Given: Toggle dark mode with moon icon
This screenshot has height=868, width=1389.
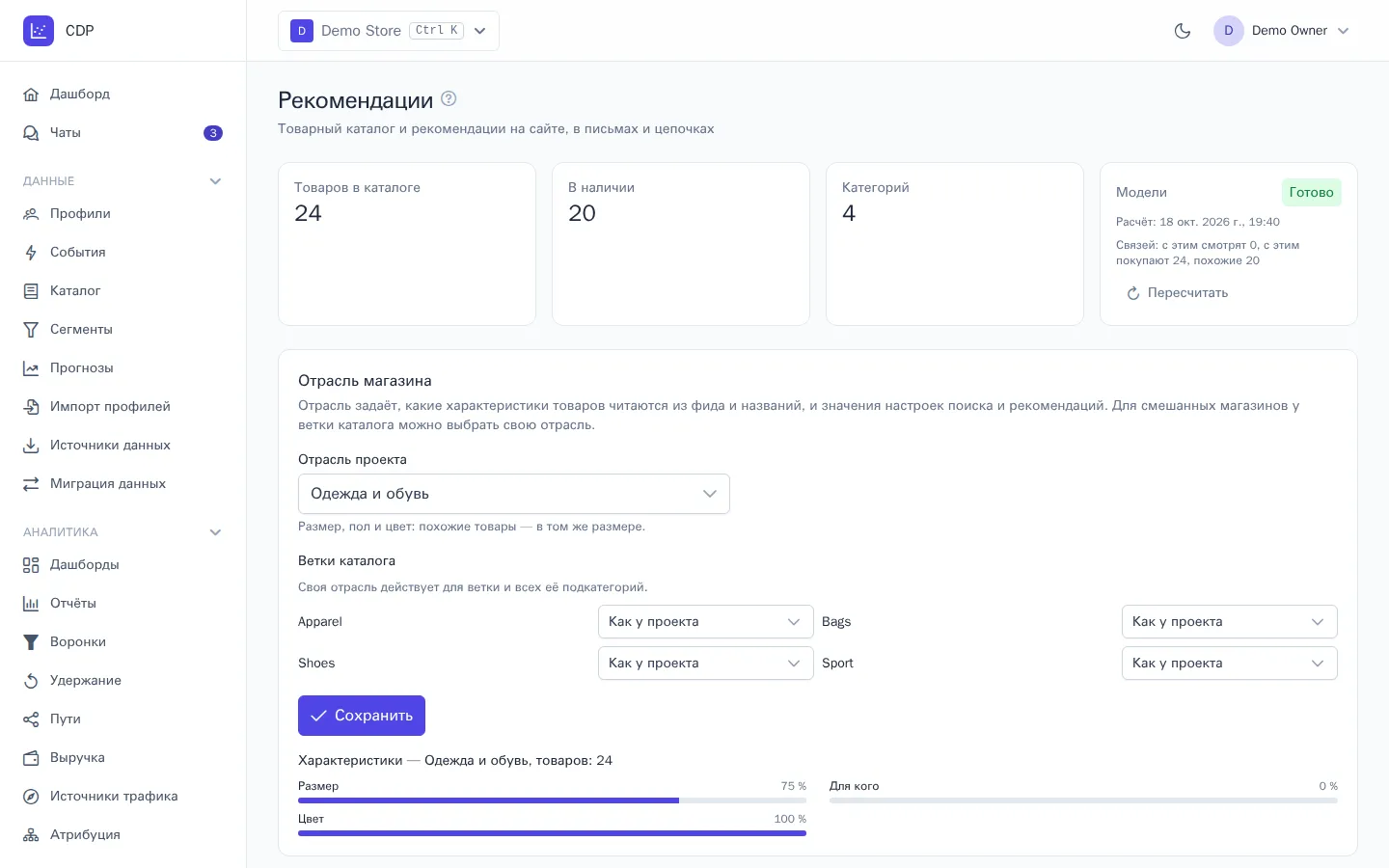Looking at the screenshot, I should point(1182,31).
